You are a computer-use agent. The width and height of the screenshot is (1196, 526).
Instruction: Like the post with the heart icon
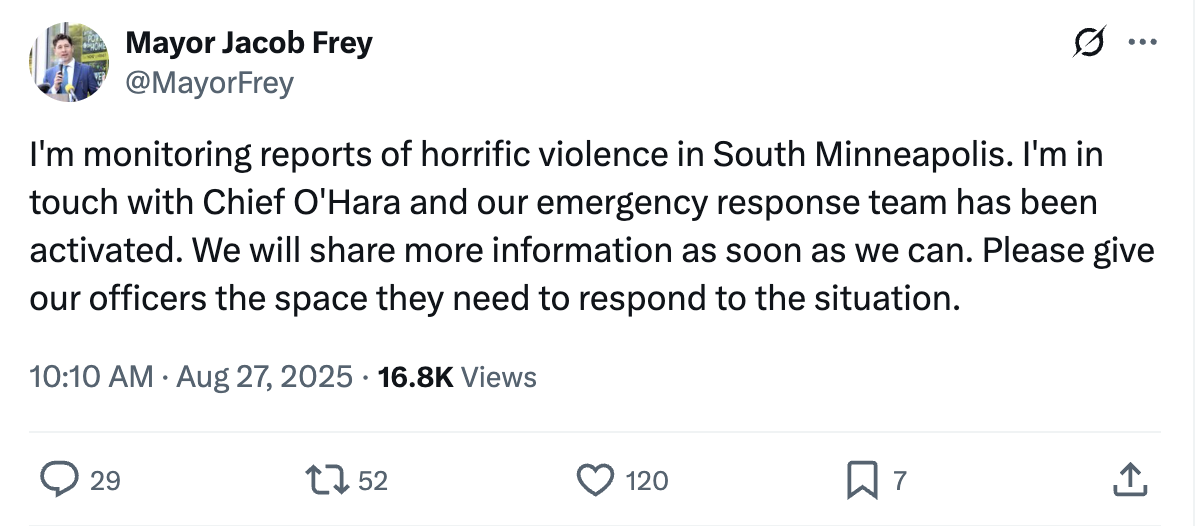597,481
